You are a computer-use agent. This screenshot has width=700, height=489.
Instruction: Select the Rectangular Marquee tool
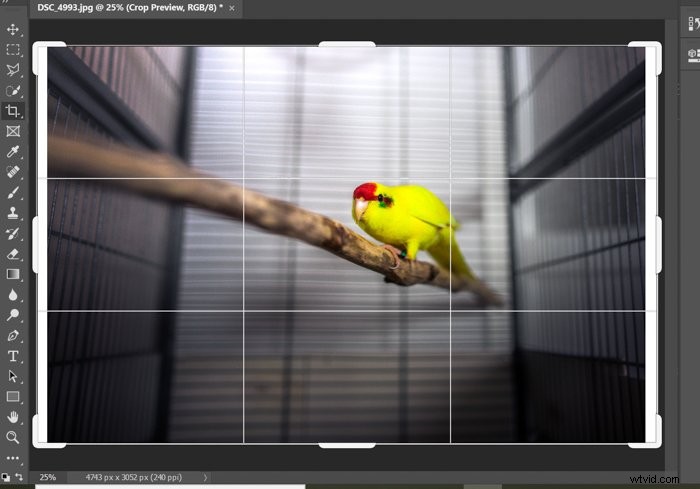(12, 50)
